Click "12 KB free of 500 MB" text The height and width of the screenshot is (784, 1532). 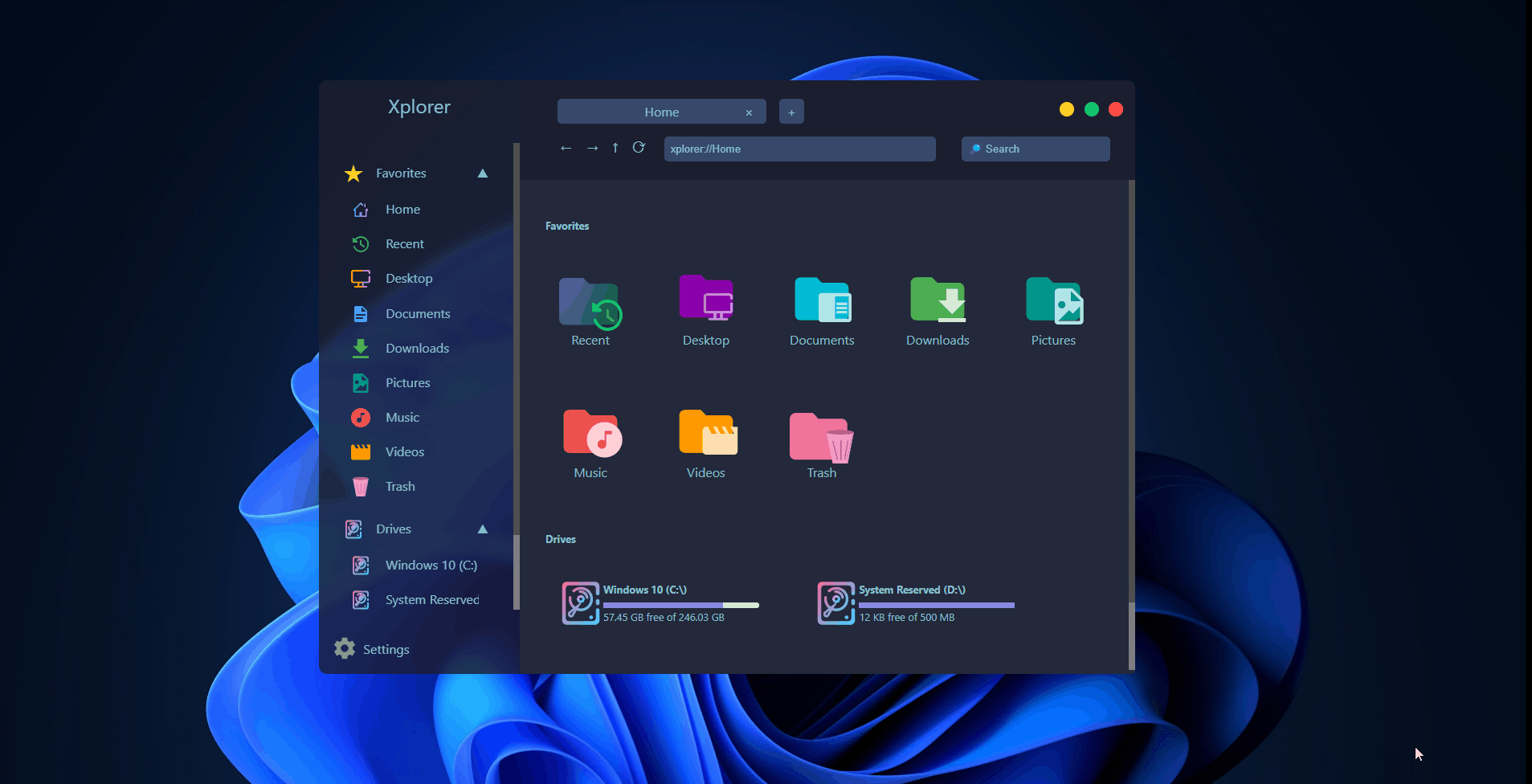[907, 618]
